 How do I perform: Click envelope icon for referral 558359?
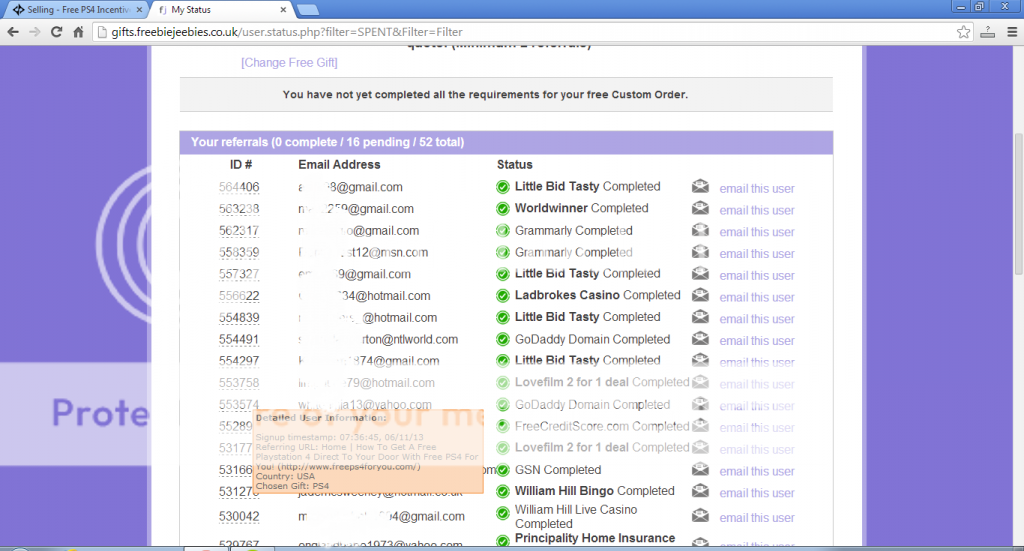[x=700, y=252]
